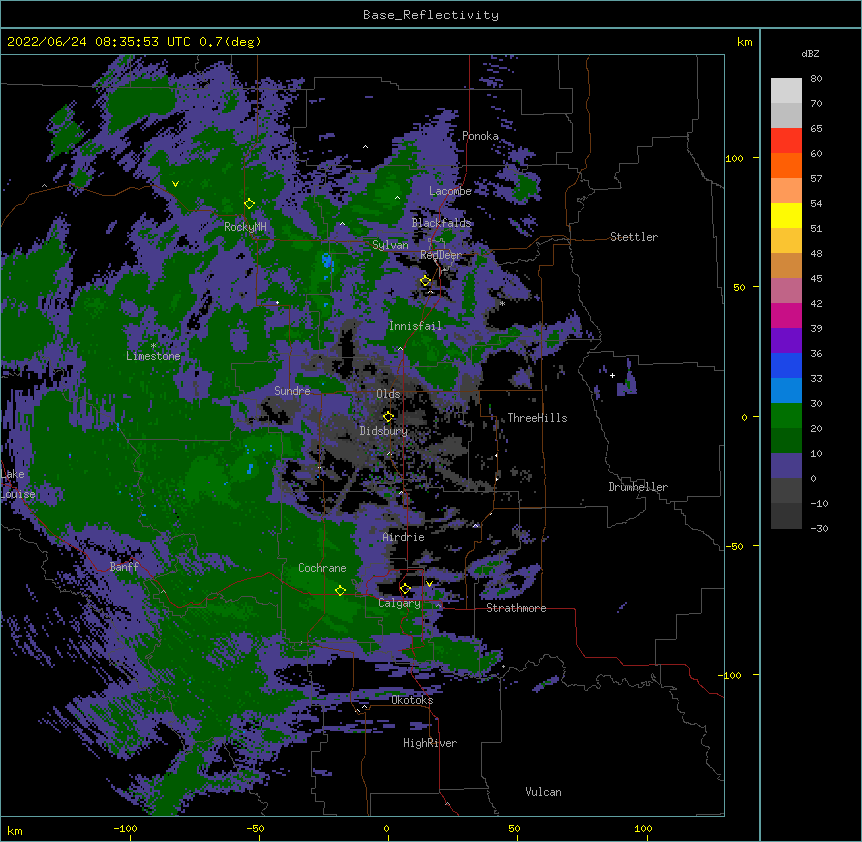Screen dimensions: 862x842
Task: Click the isolated purple echo north of Drumheller
Action: pos(627,379)
